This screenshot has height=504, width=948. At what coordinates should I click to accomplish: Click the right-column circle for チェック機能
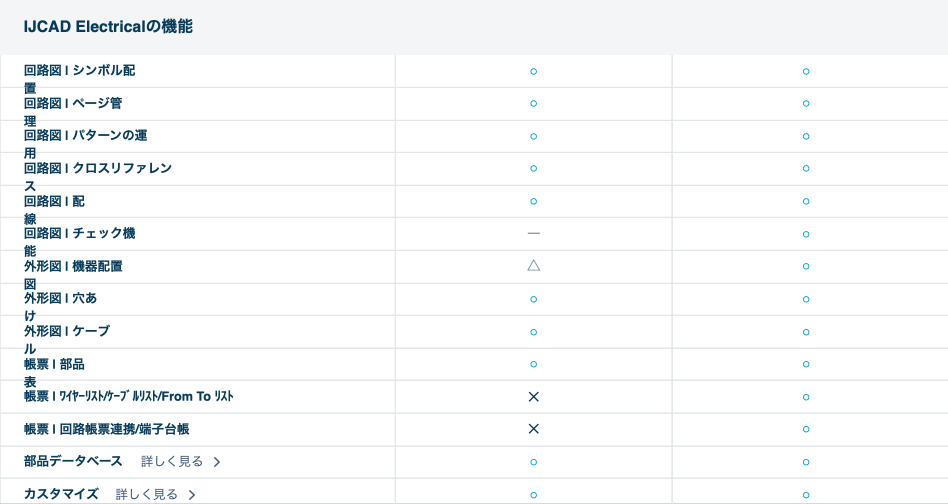click(806, 234)
